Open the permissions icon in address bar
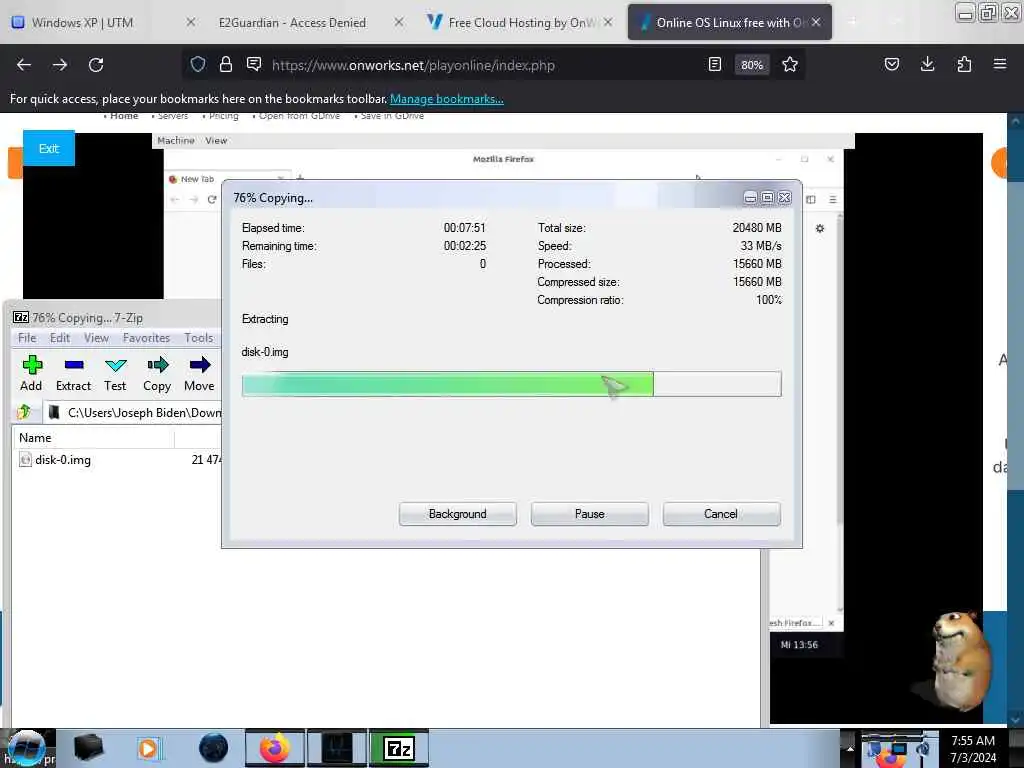Screen dimensions: 1024x768 (254, 64)
